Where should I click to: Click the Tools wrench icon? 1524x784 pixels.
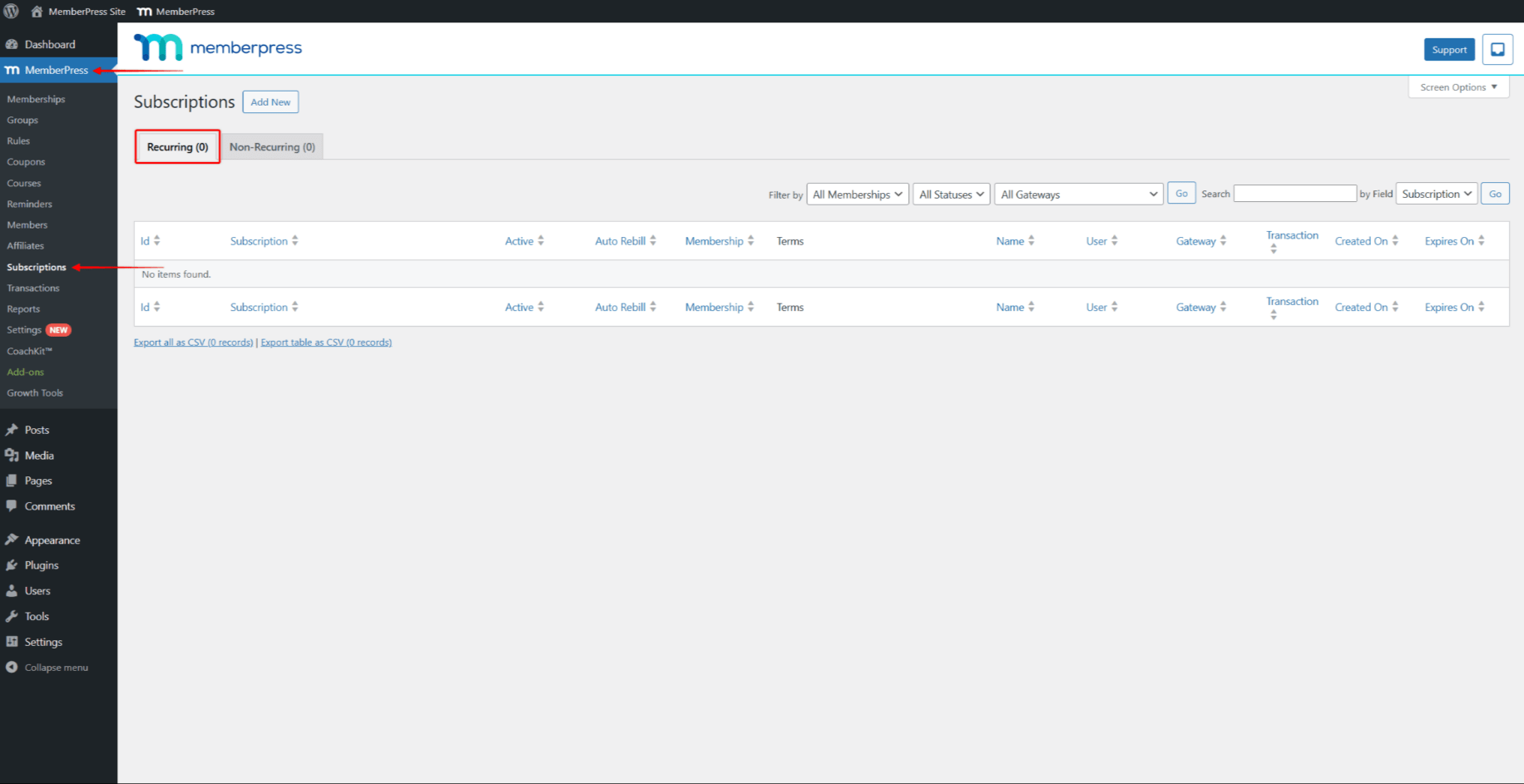[12, 616]
